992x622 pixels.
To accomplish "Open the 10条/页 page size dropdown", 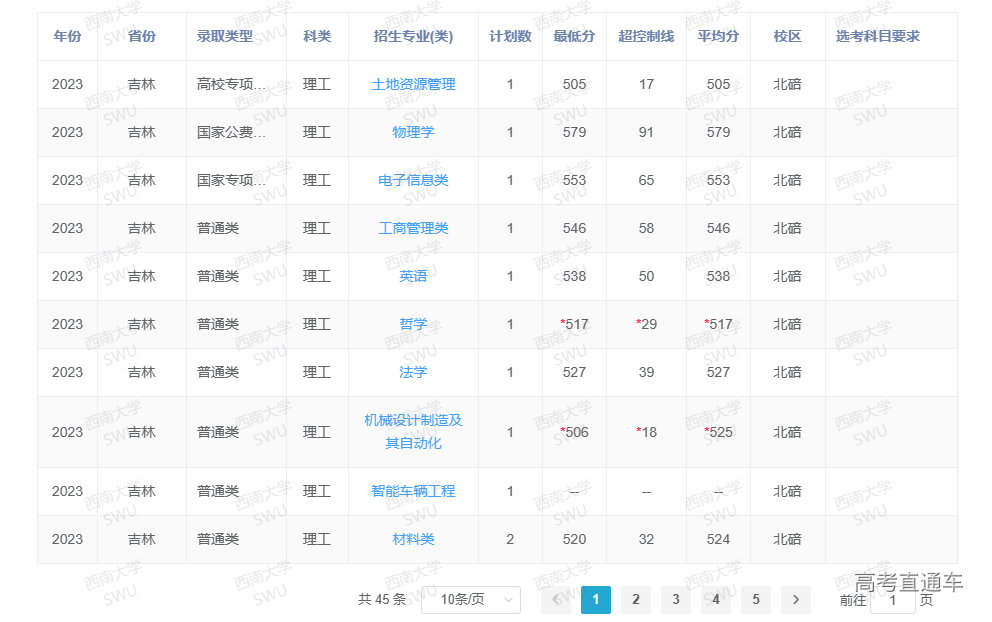I will point(471,599).
